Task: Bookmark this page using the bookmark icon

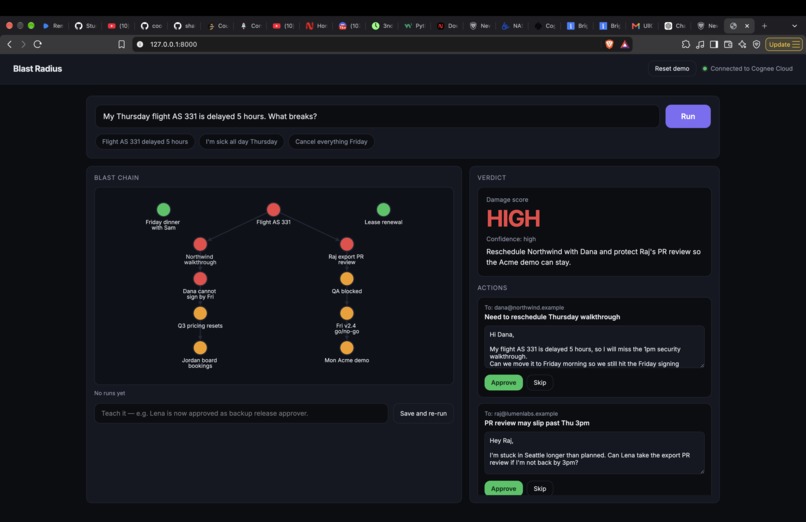Action: [121, 44]
